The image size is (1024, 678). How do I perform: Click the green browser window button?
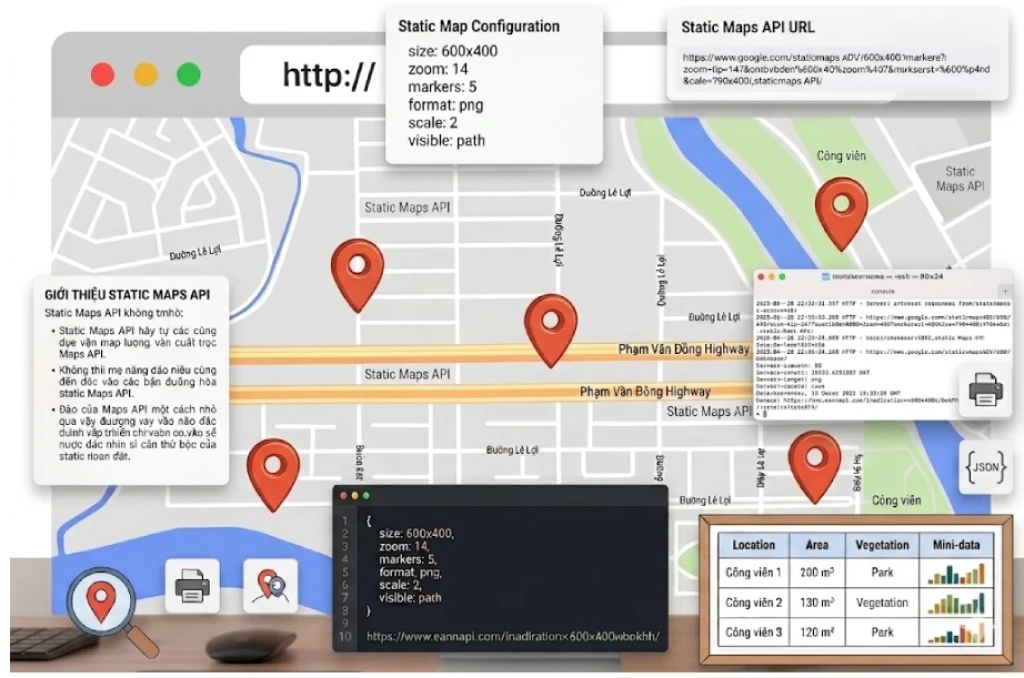[189, 74]
